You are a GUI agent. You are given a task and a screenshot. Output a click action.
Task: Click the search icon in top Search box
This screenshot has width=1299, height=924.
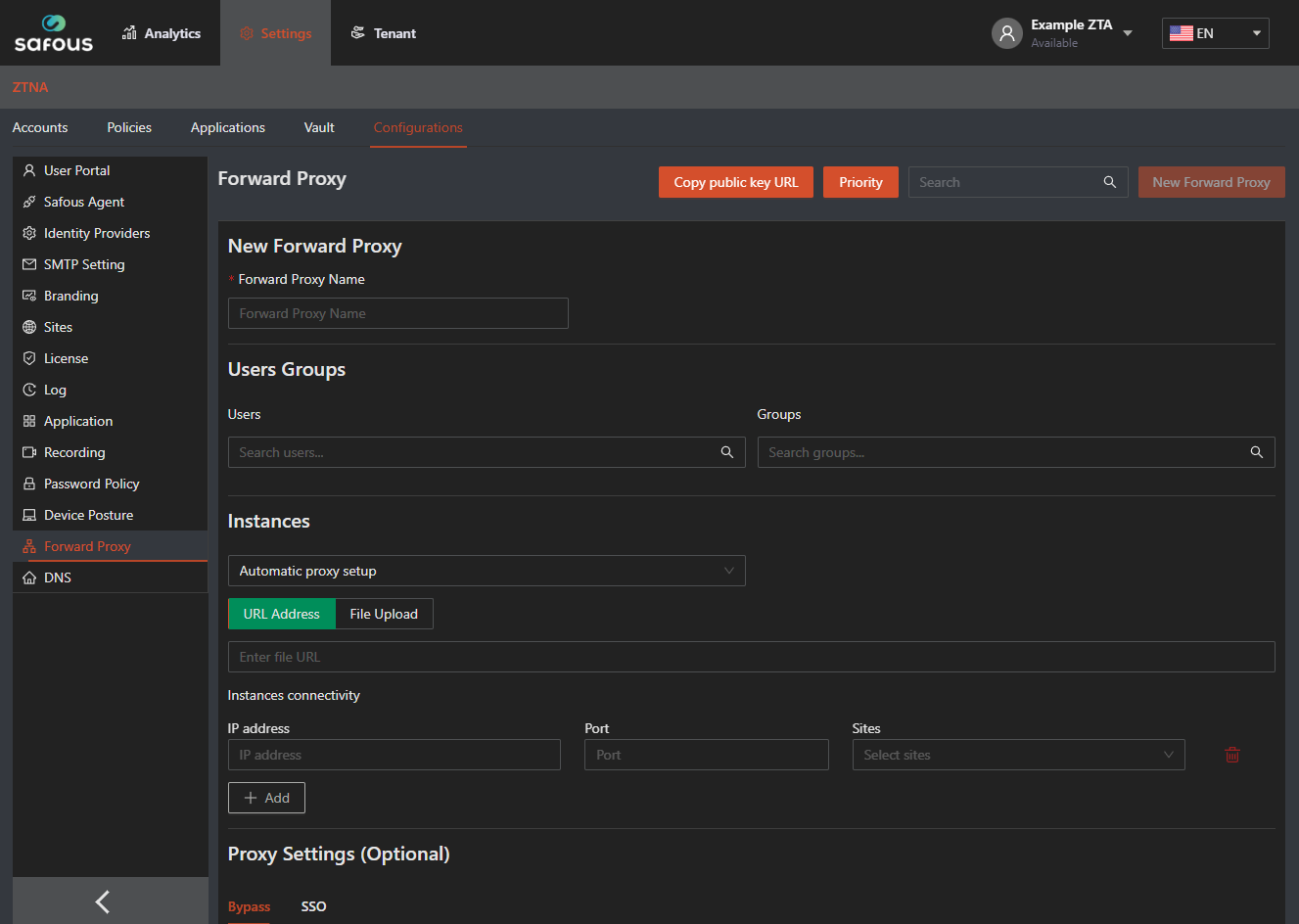coord(1110,182)
